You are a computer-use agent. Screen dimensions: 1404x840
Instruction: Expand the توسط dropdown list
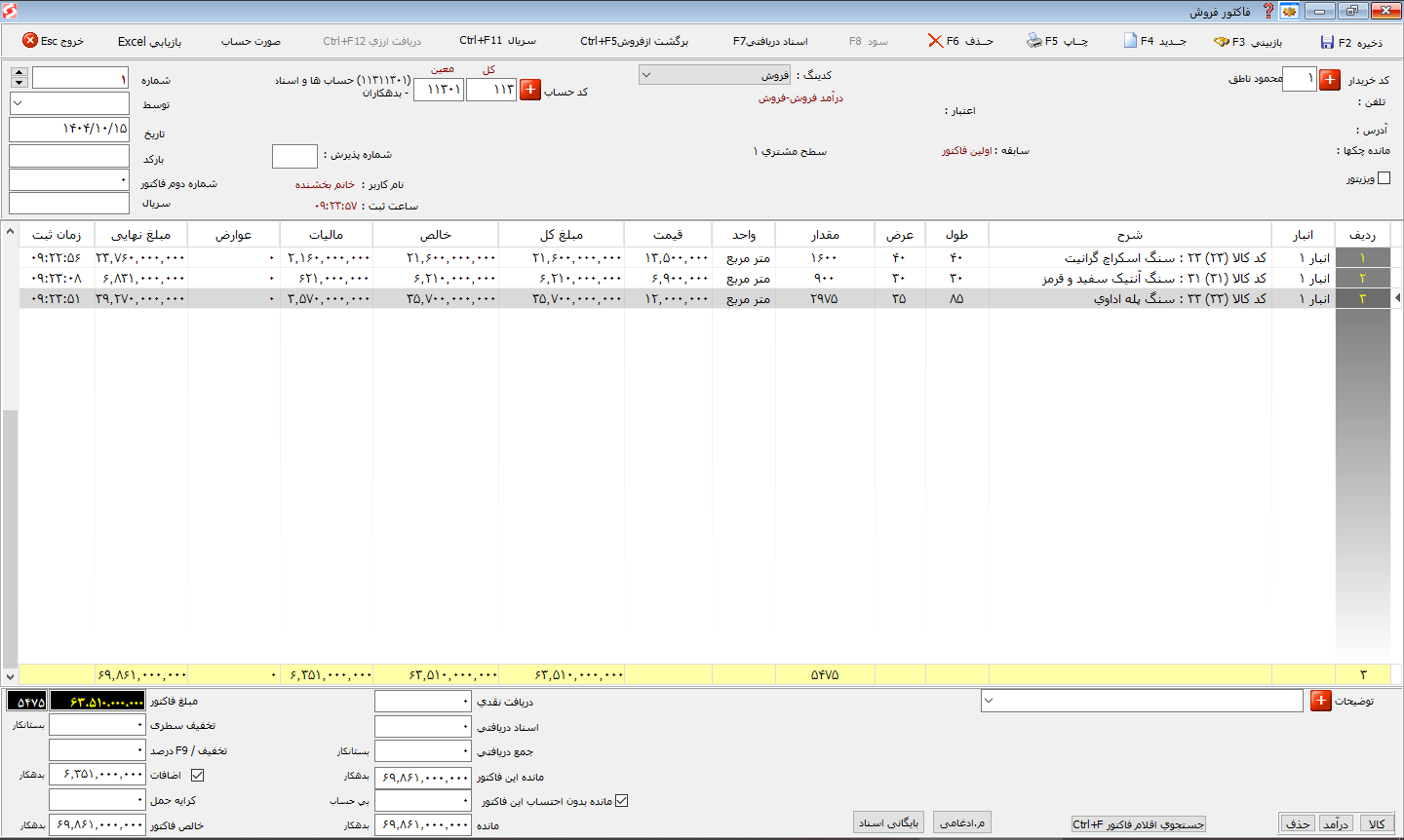[x=19, y=103]
